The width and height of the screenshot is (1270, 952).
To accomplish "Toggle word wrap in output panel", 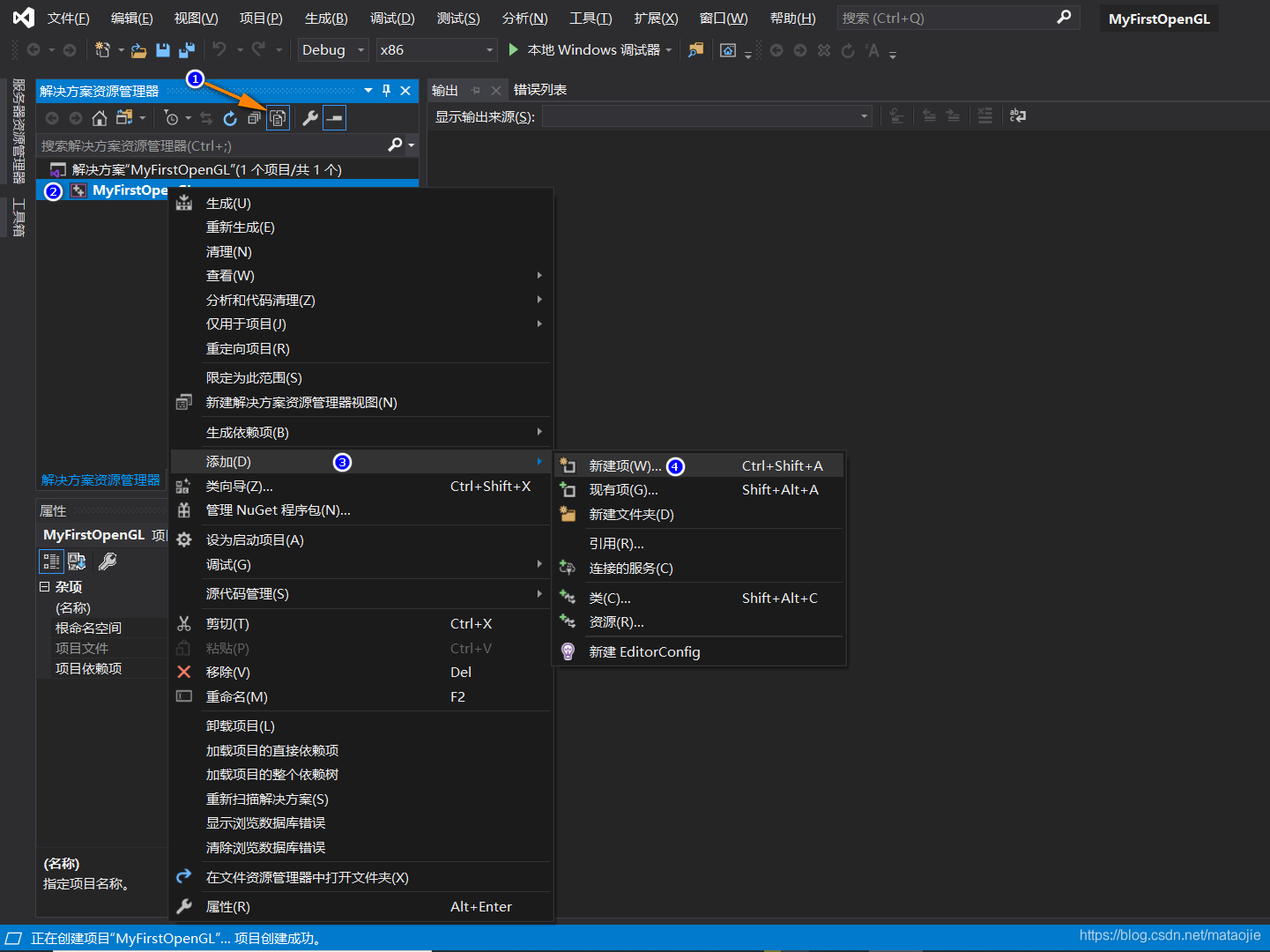I will tap(1018, 115).
